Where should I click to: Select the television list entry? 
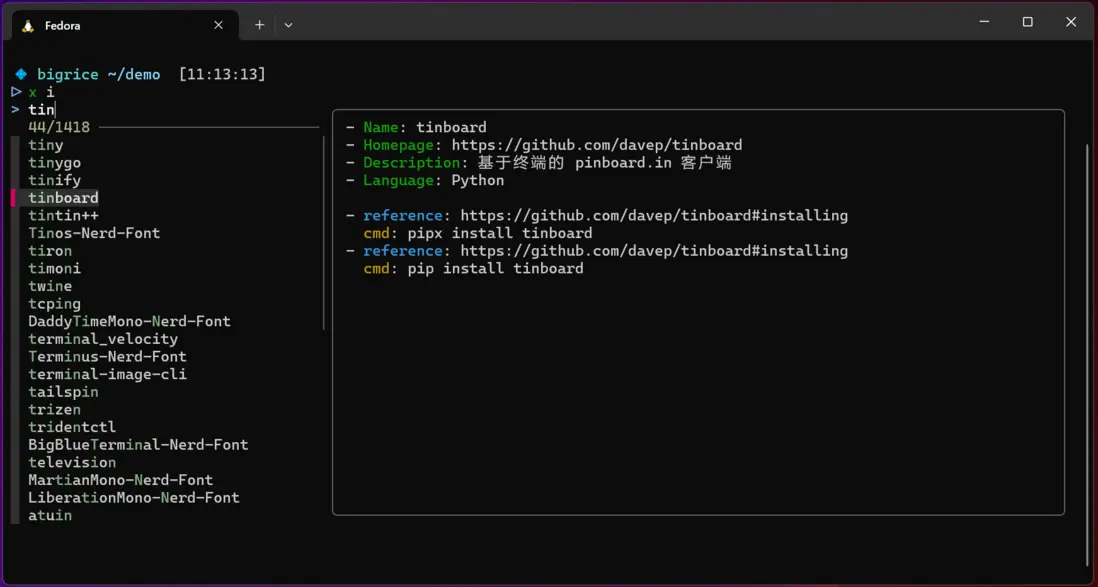pos(72,462)
